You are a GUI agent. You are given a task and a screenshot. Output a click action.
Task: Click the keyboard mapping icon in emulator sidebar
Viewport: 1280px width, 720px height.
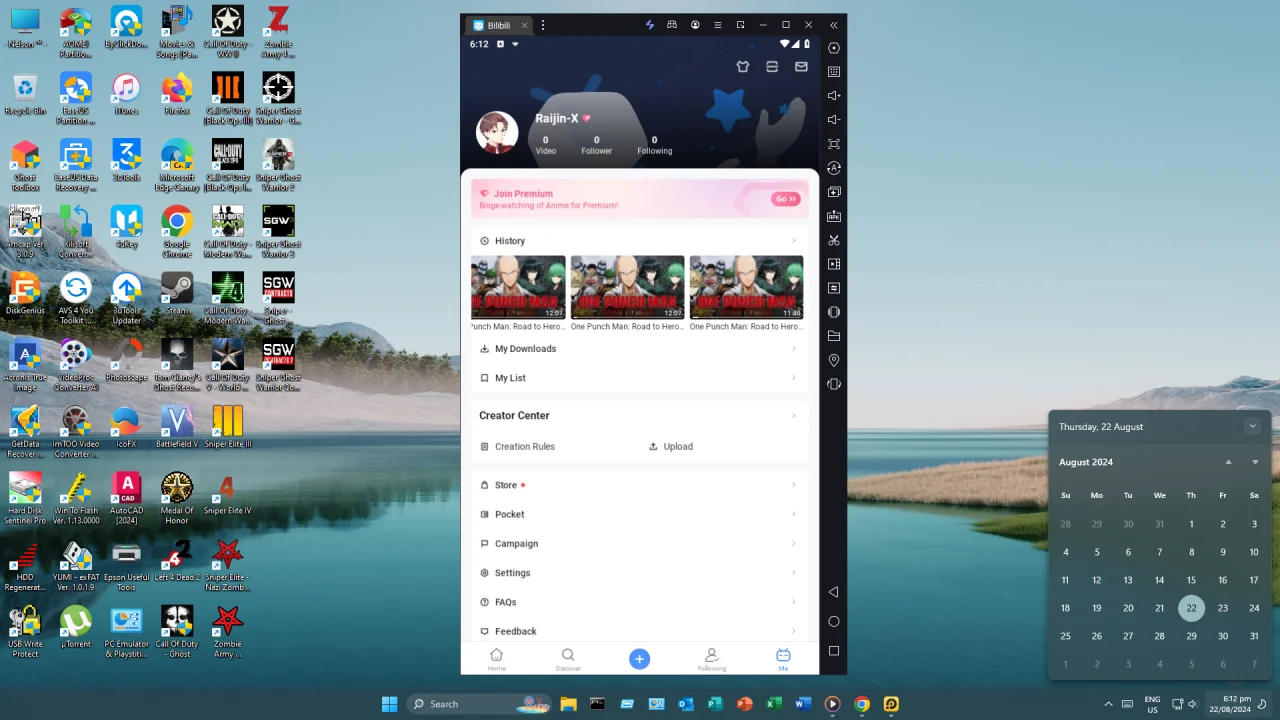[x=834, y=72]
